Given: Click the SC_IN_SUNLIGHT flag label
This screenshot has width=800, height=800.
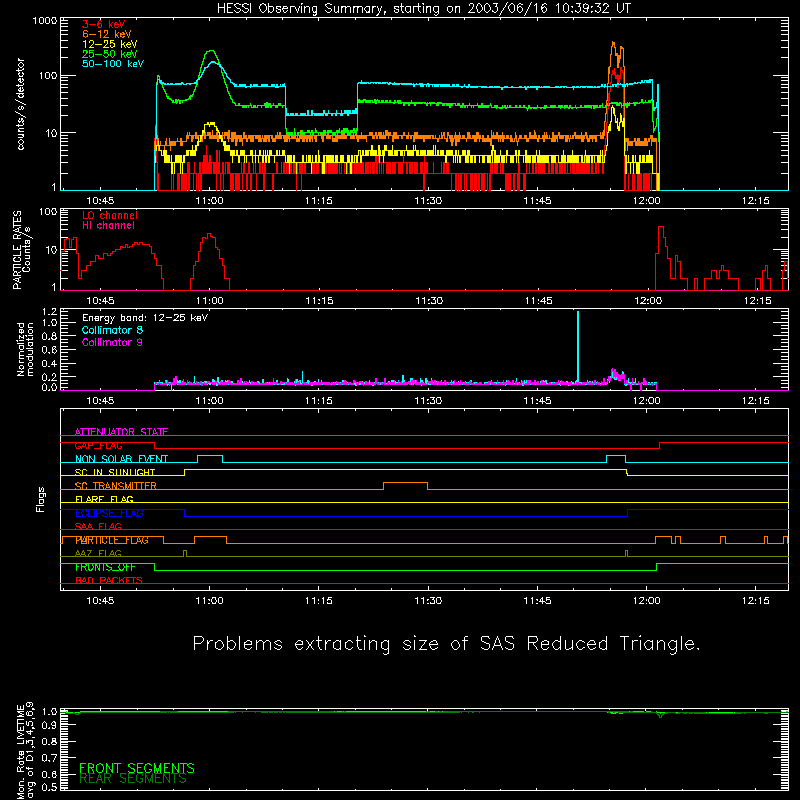Looking at the screenshot, I should (x=115, y=472).
